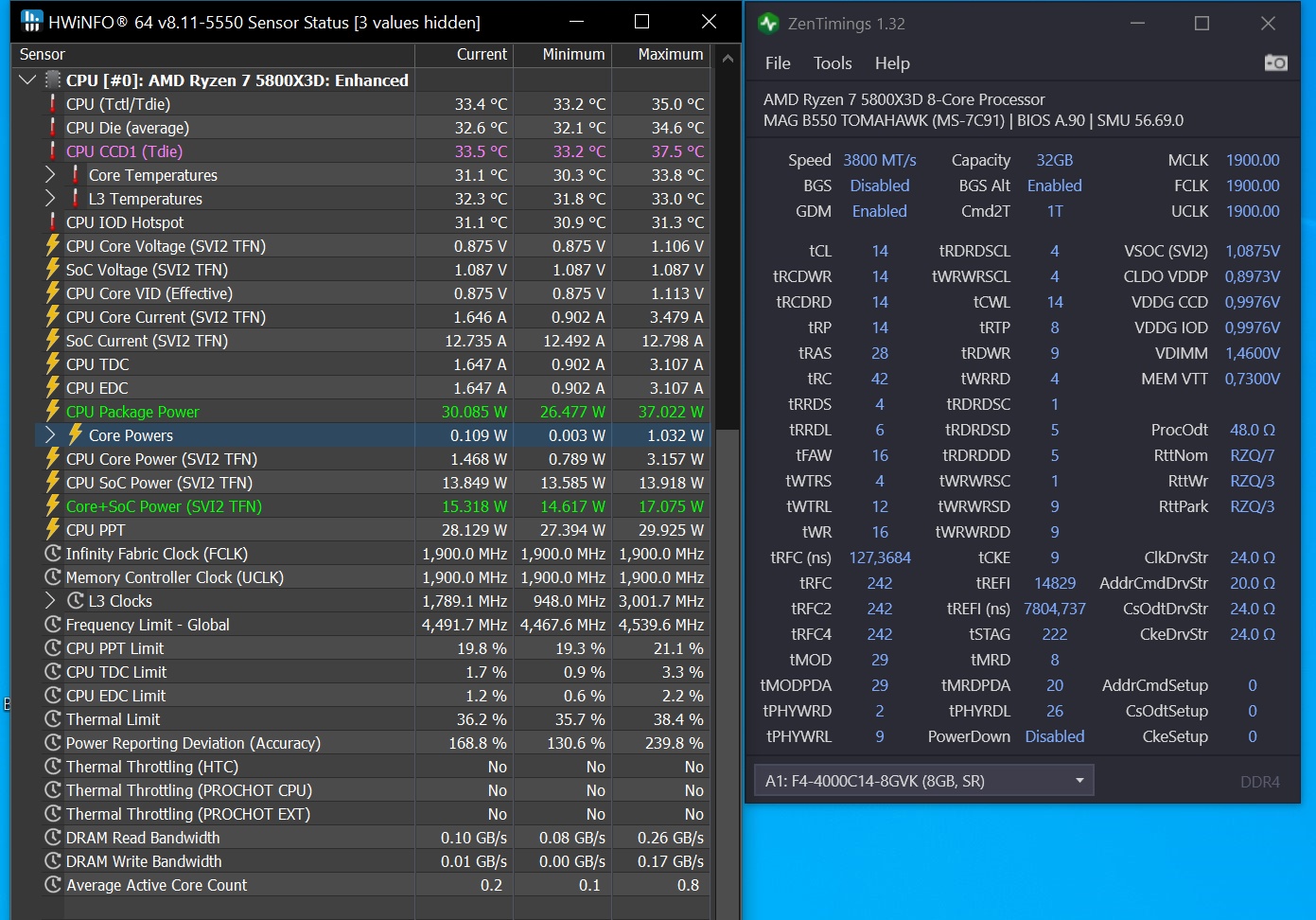Viewport: 1316px width, 920px height.
Task: Click clock icon beside Average Active Core Count
Action: (53, 885)
